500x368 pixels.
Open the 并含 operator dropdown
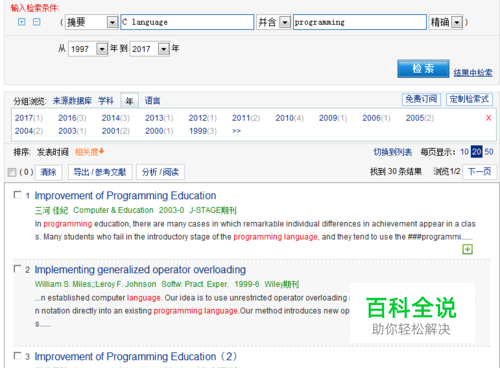285,22
